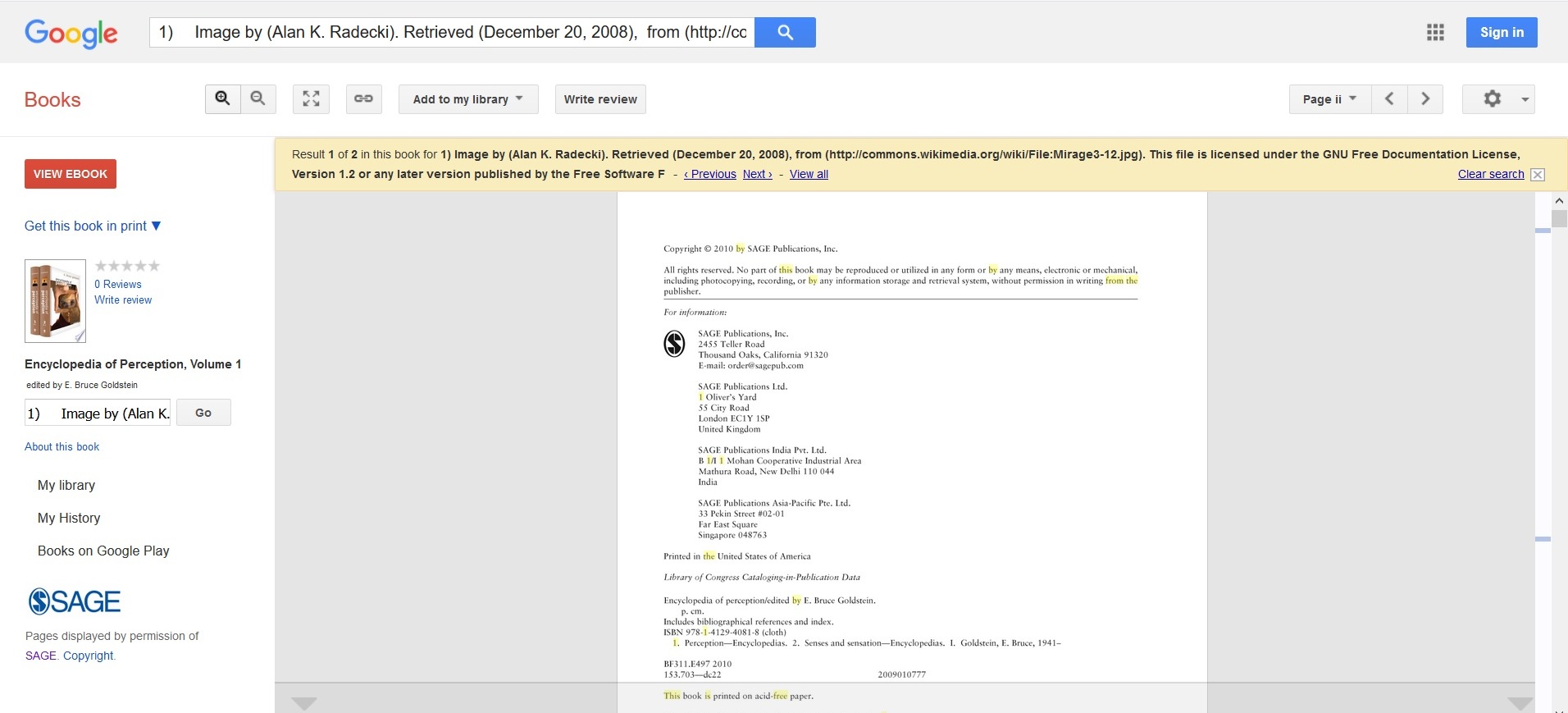Zoom out on the book page
The image size is (1568, 713).
258,99
